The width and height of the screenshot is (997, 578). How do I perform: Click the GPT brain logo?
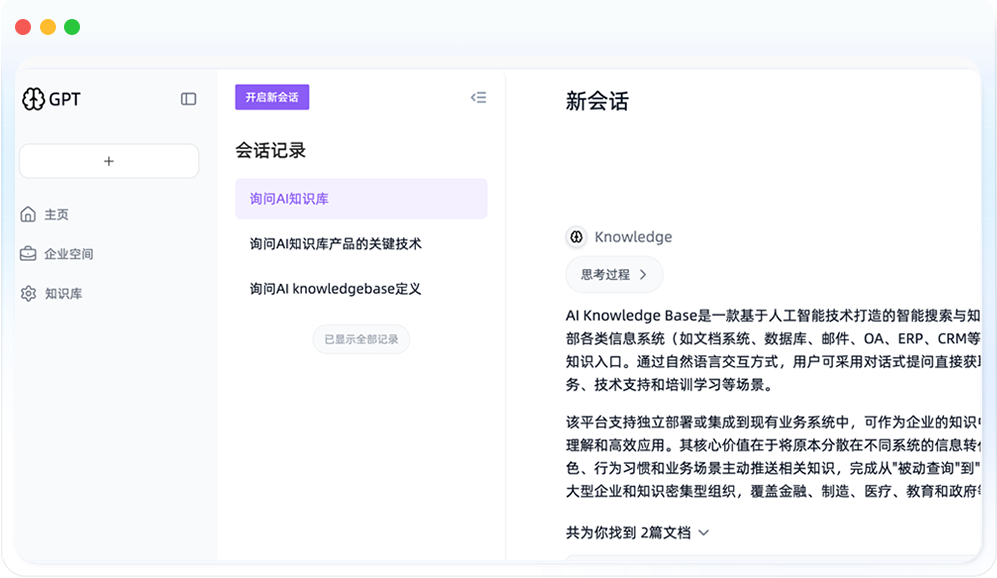[33, 98]
